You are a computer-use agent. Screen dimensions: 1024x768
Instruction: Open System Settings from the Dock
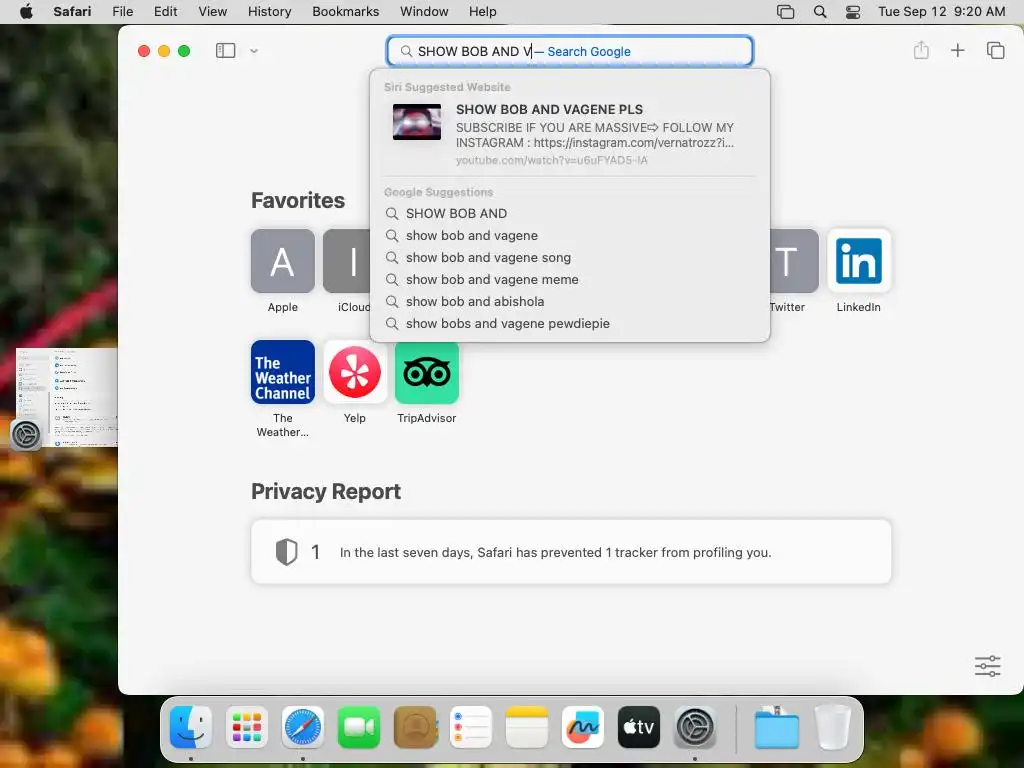pyautogui.click(x=695, y=727)
